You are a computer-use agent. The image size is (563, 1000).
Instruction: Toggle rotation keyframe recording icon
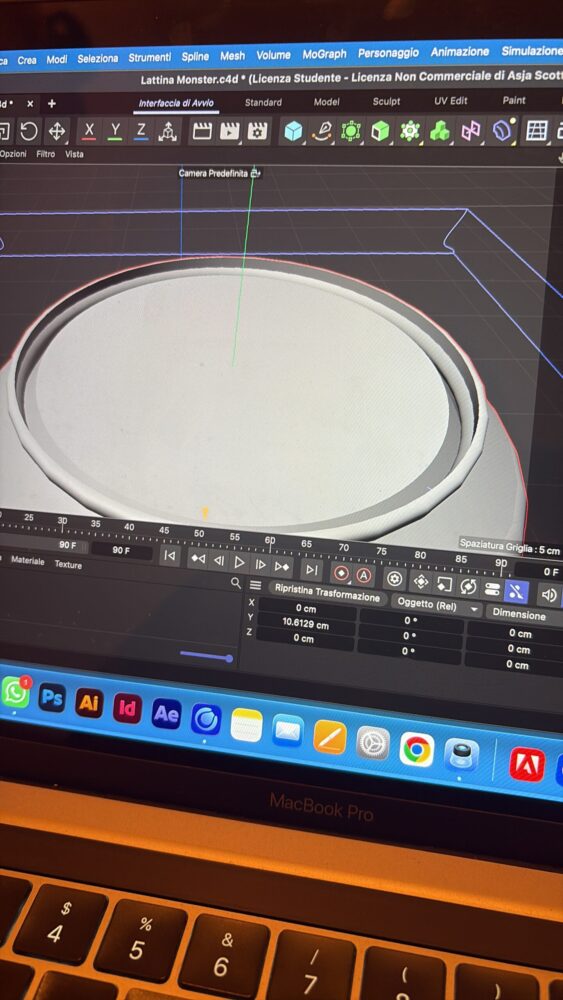coord(468,587)
